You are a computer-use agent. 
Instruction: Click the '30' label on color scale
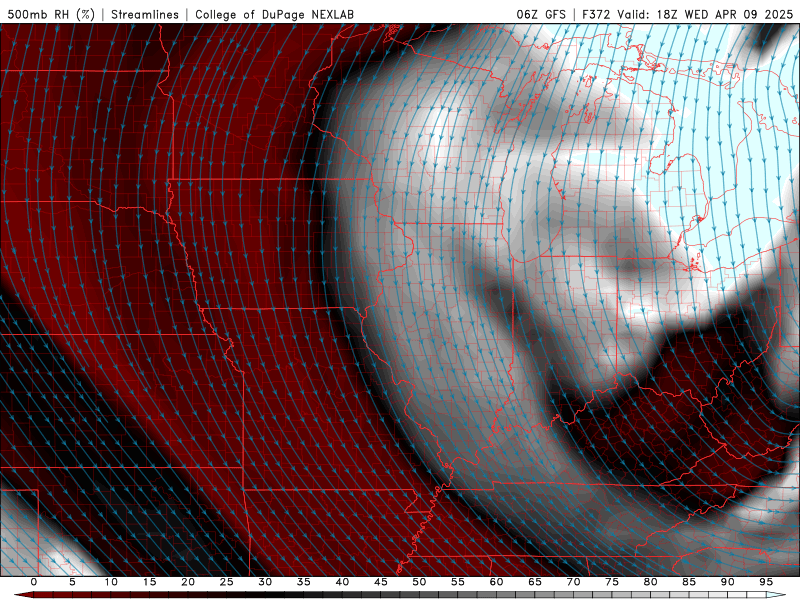point(265,582)
